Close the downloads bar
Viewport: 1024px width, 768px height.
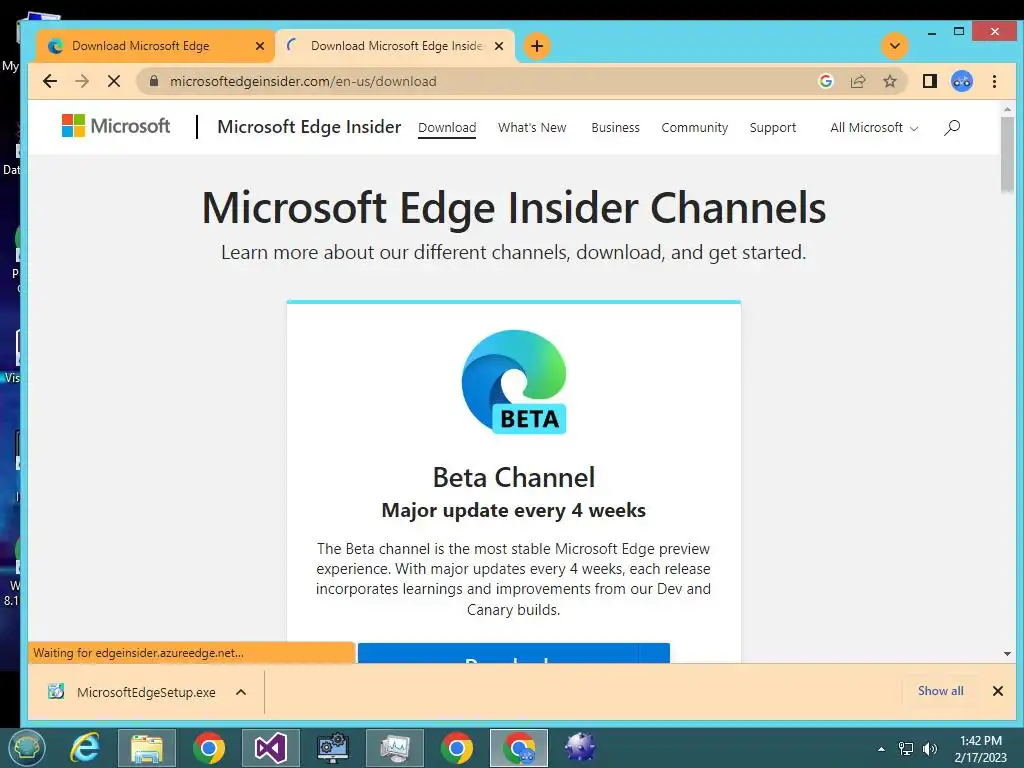[x=998, y=691]
